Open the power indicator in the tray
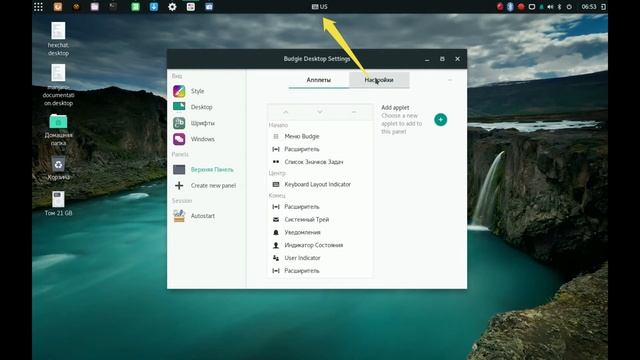Image resolution: width=640 pixels, height=360 pixels. coord(569,7)
